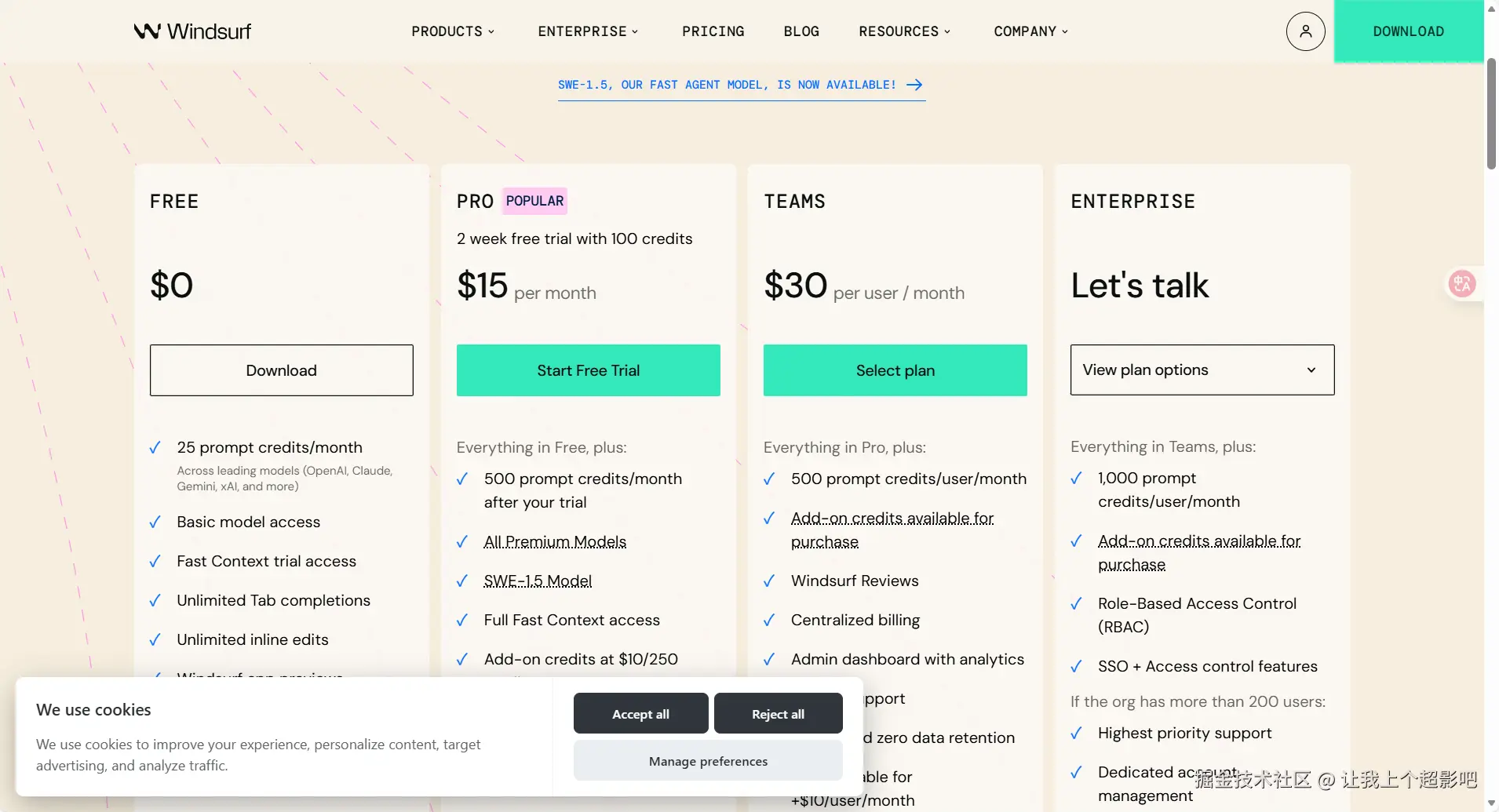This screenshot has height=812, width=1499.
Task: Click the translate floating icon on right edge
Action: (x=1462, y=284)
